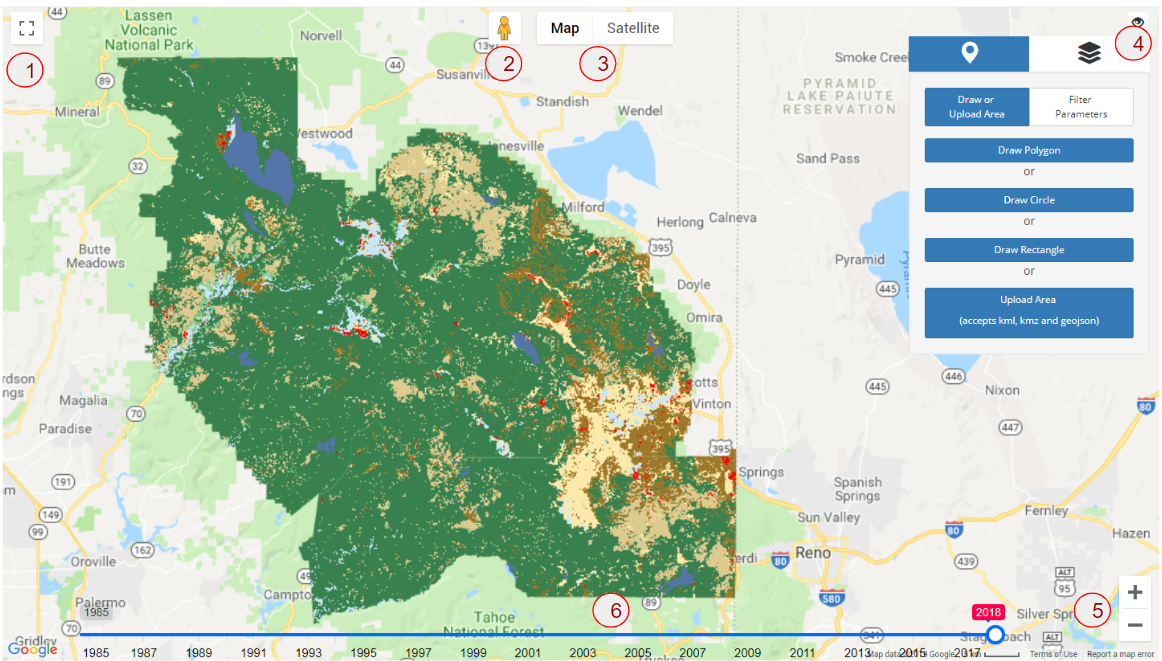1162x661 pixels.
Task: Click the year slider handle at 2018
Action: (995, 634)
